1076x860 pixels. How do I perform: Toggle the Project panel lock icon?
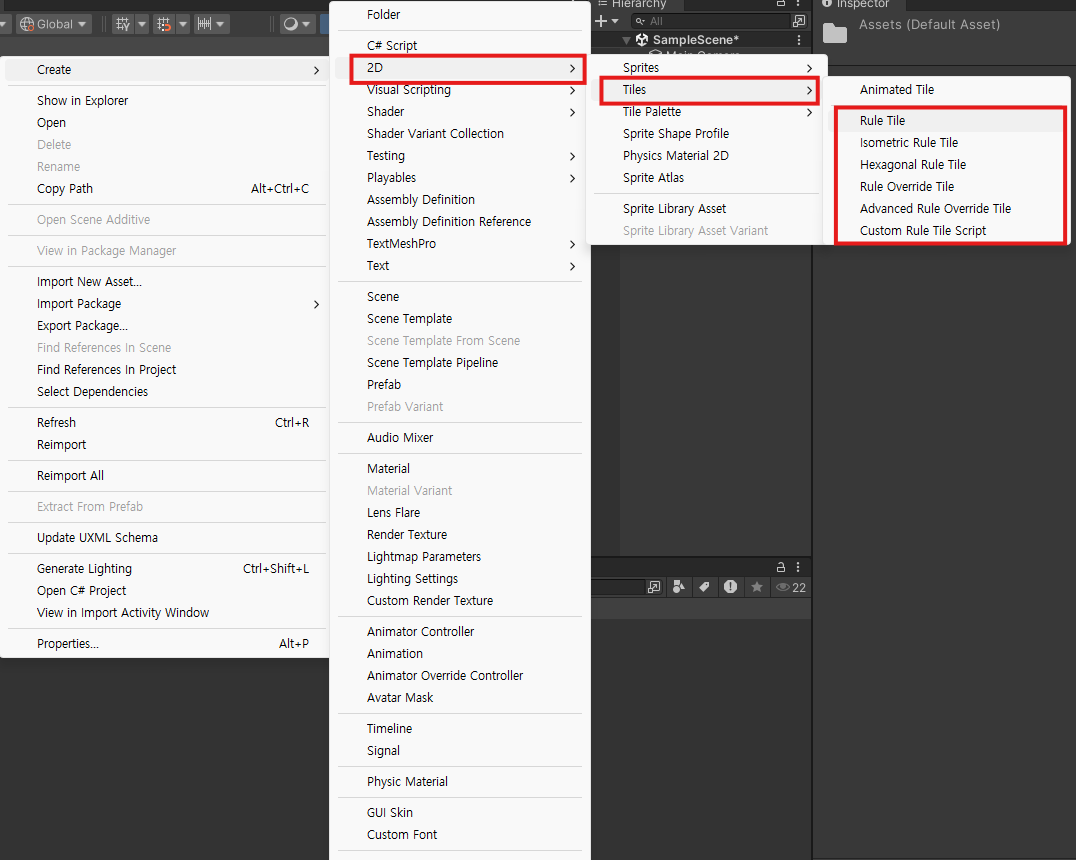781,568
